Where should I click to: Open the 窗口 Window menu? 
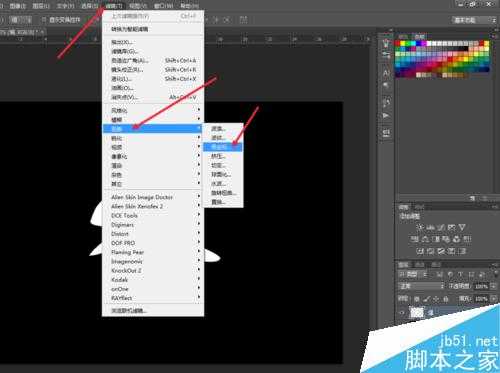coord(163,6)
